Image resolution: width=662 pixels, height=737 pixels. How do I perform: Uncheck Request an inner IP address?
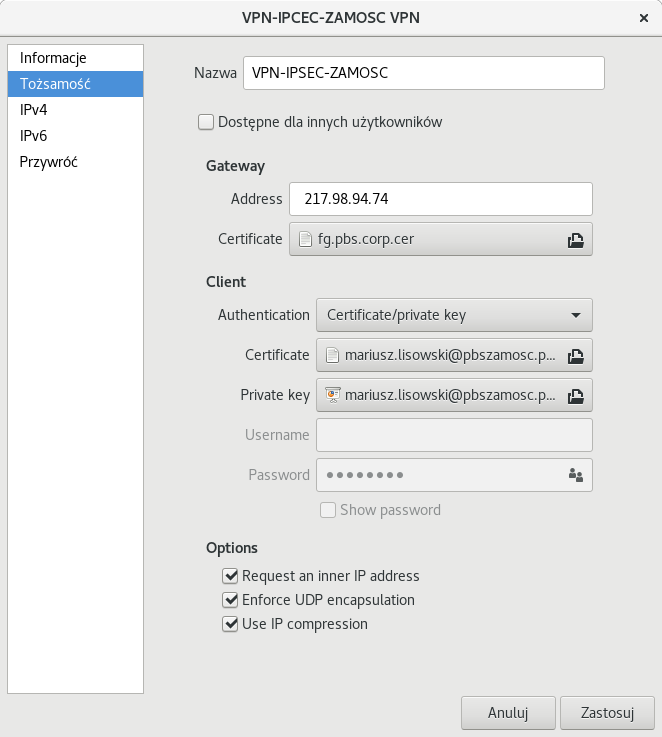231,576
